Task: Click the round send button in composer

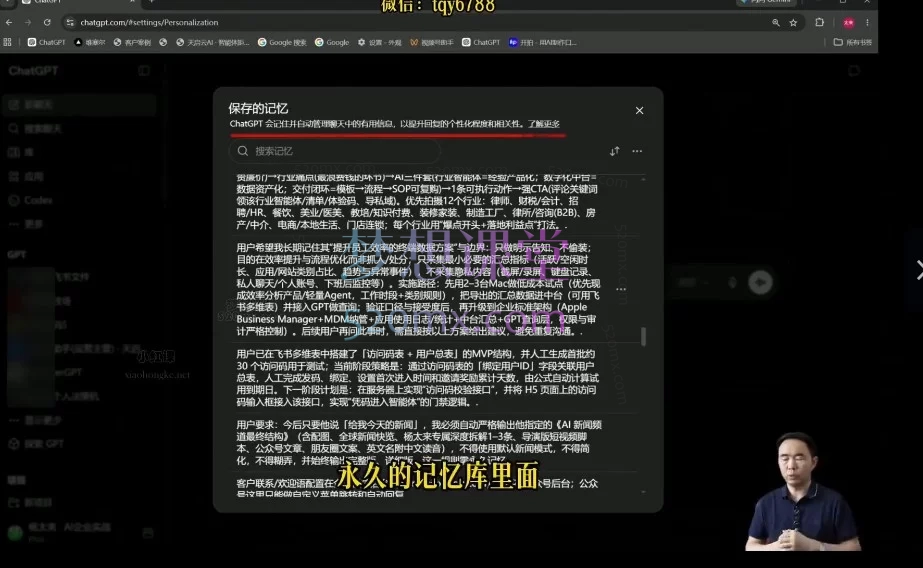Action: point(760,282)
